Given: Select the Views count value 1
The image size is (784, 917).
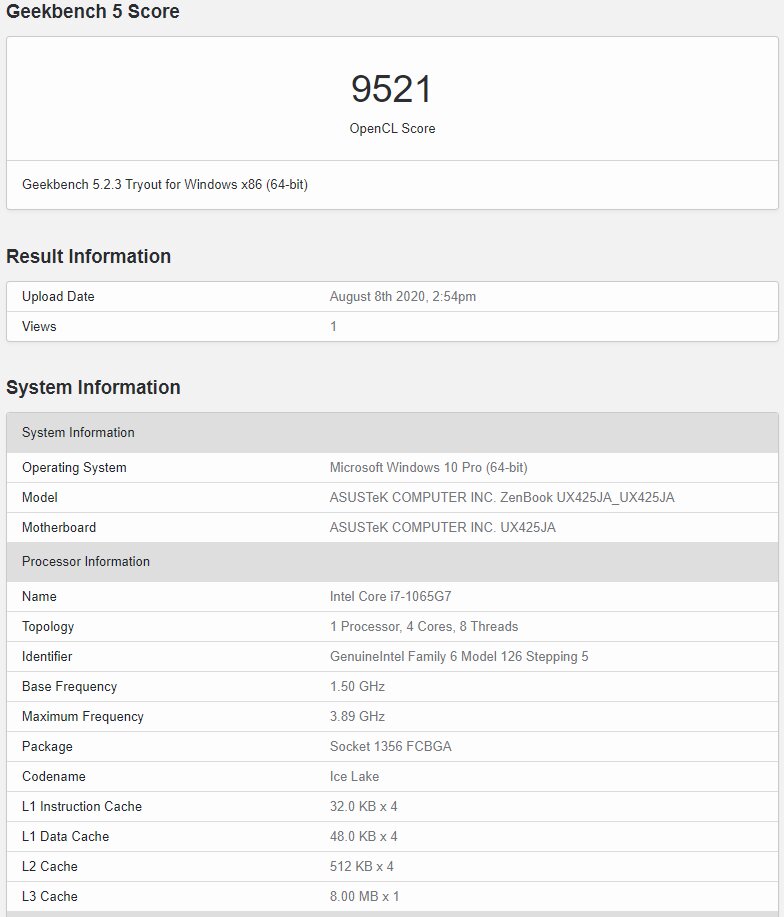Looking at the screenshot, I should [333, 326].
